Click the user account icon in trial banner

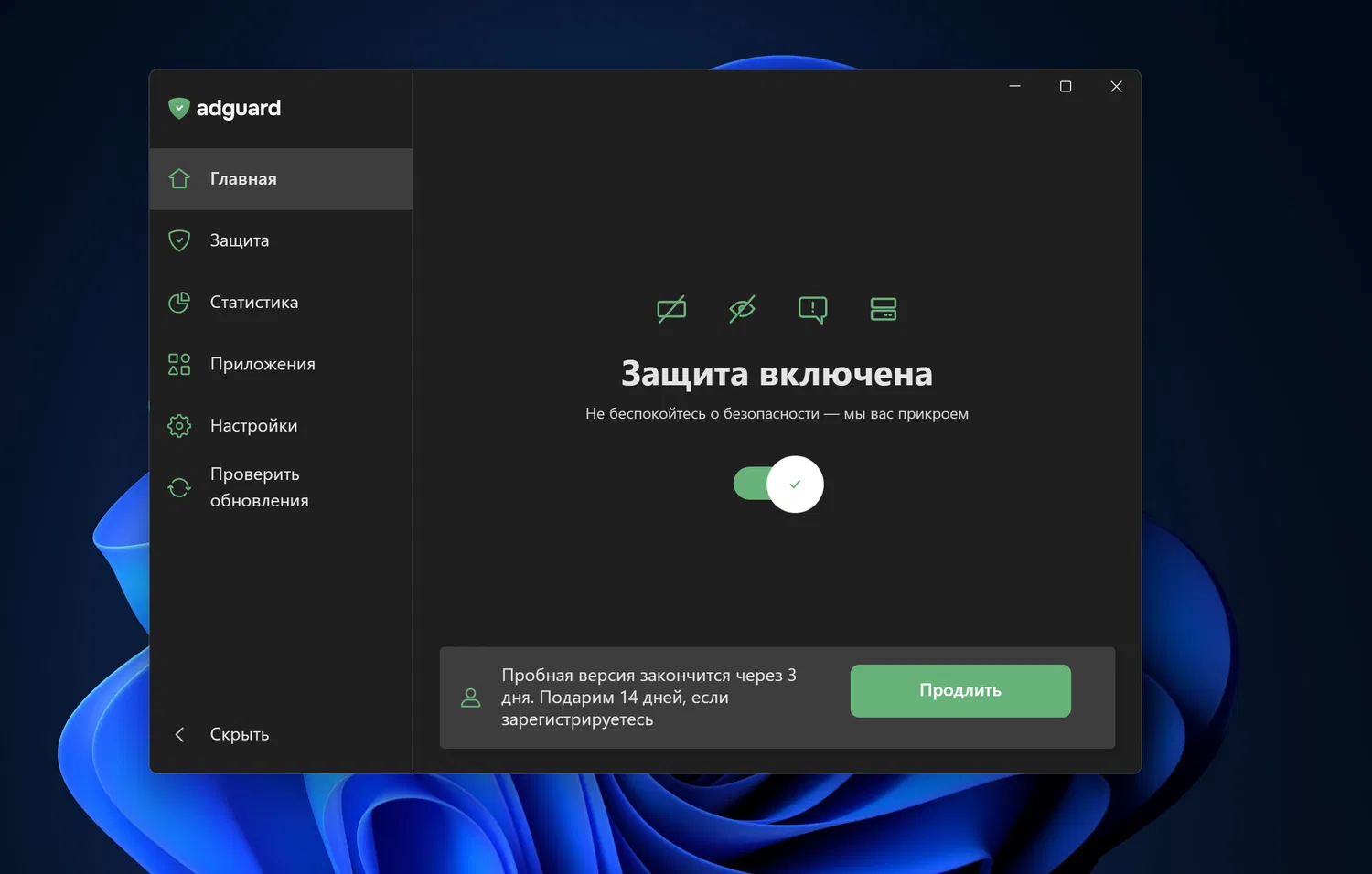[471, 698]
